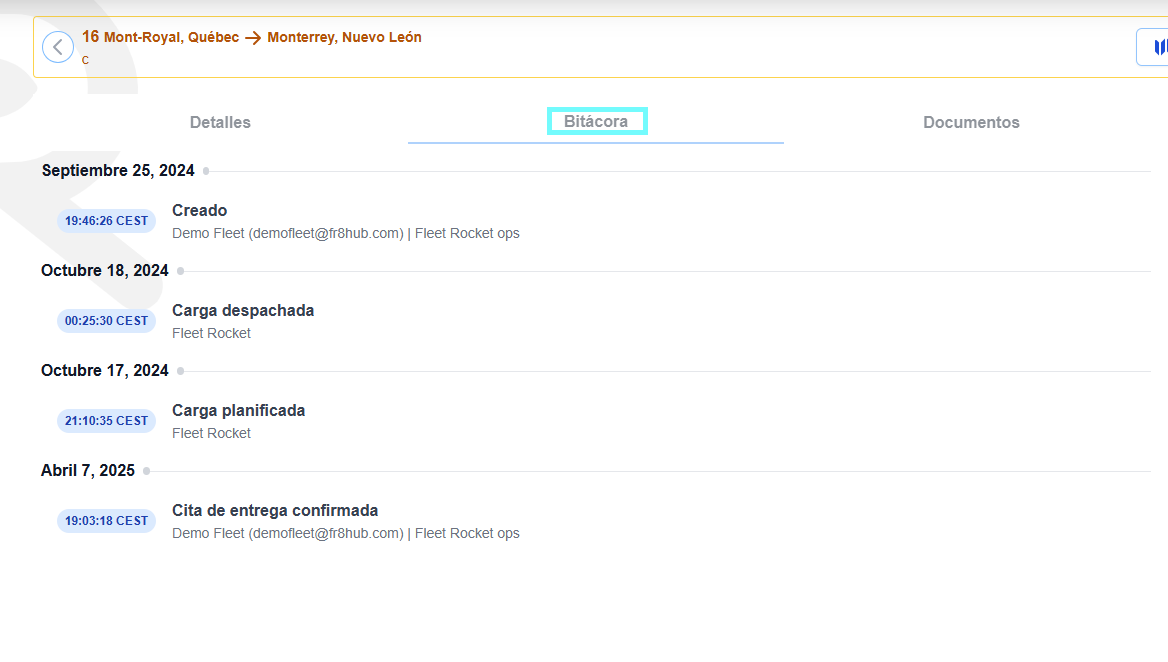The width and height of the screenshot is (1168, 662).
Task: Click the Mont-Royal, Québec origin text
Action: [171, 37]
